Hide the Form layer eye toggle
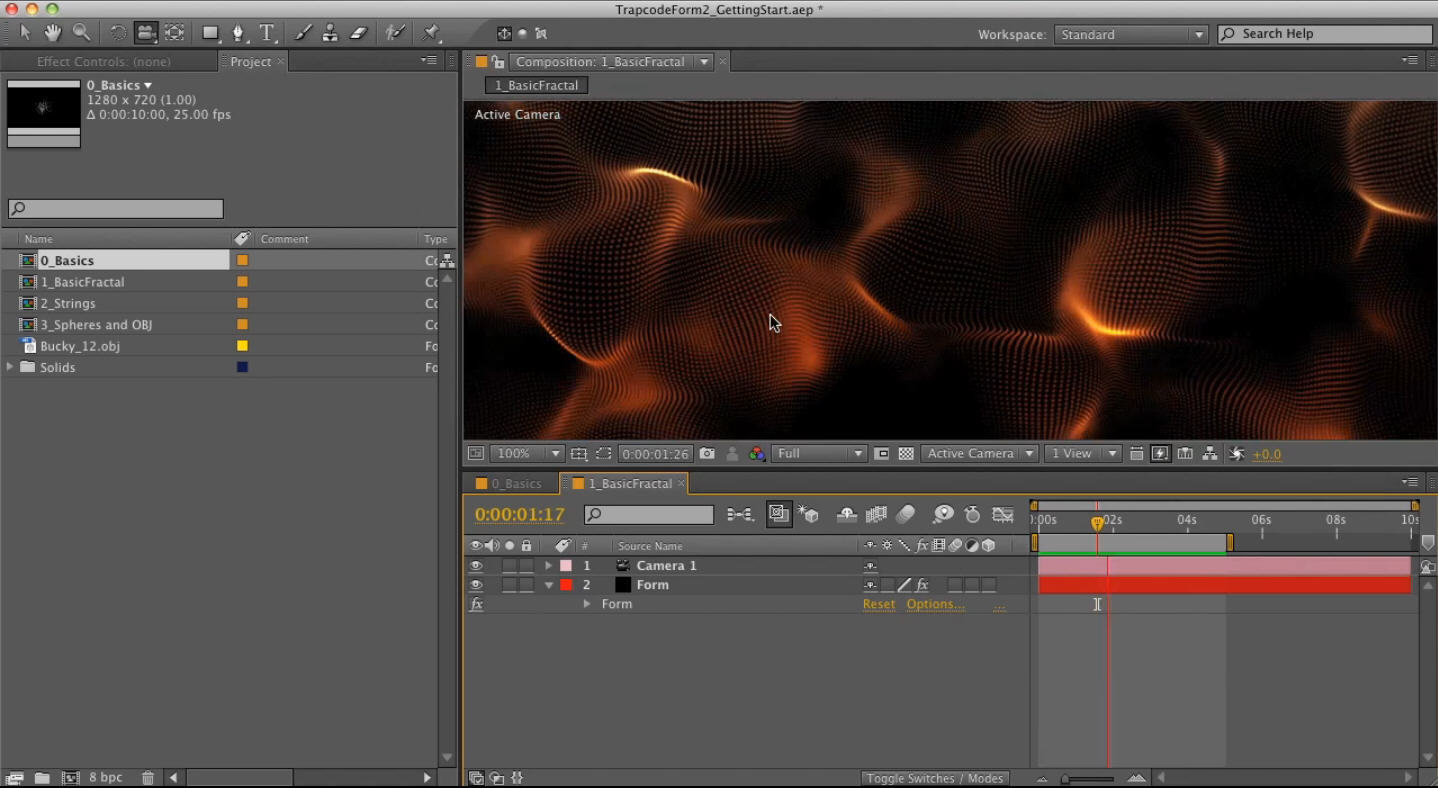Screen dimensions: 1438x788 click(x=476, y=585)
